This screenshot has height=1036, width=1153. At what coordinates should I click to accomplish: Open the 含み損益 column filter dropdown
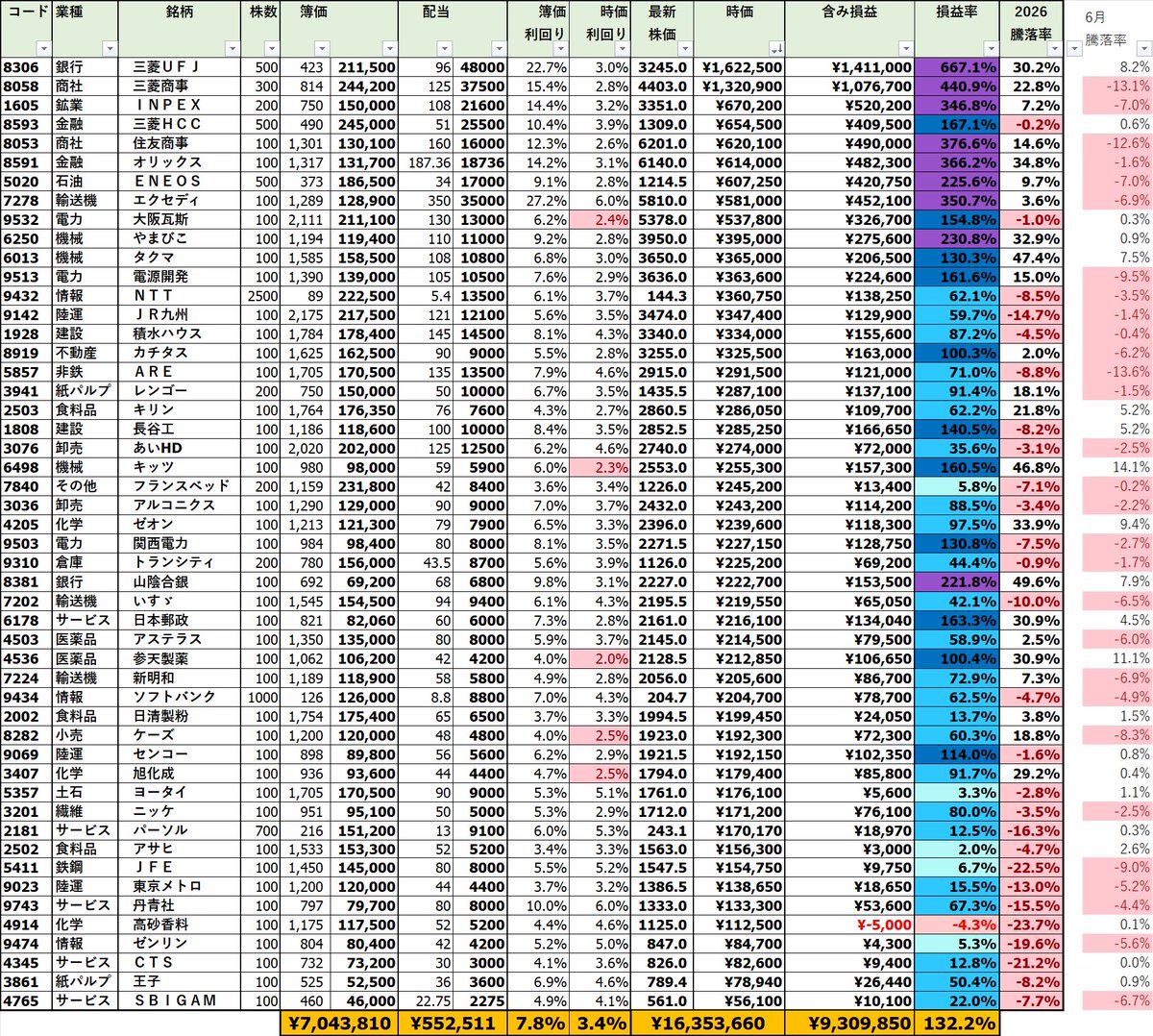[x=905, y=48]
